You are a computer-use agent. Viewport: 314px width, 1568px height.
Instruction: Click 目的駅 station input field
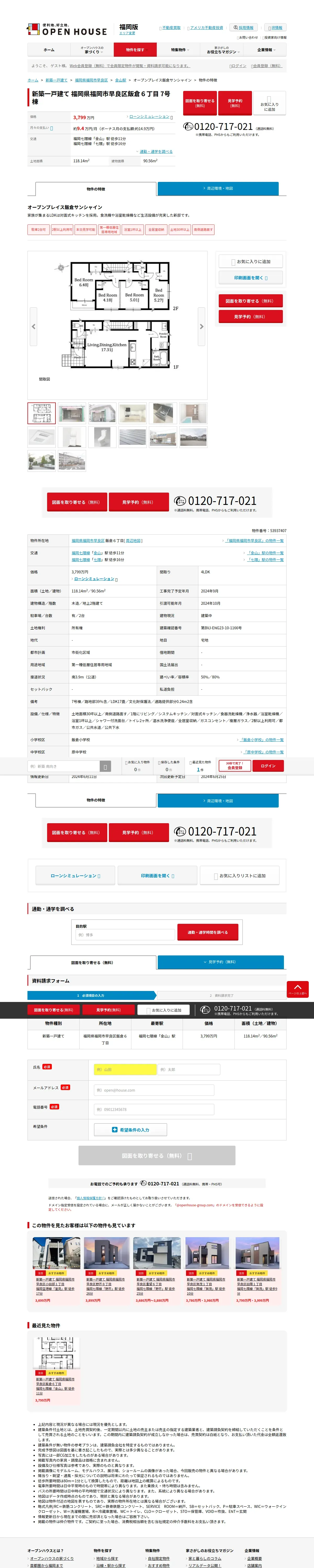(x=125, y=935)
